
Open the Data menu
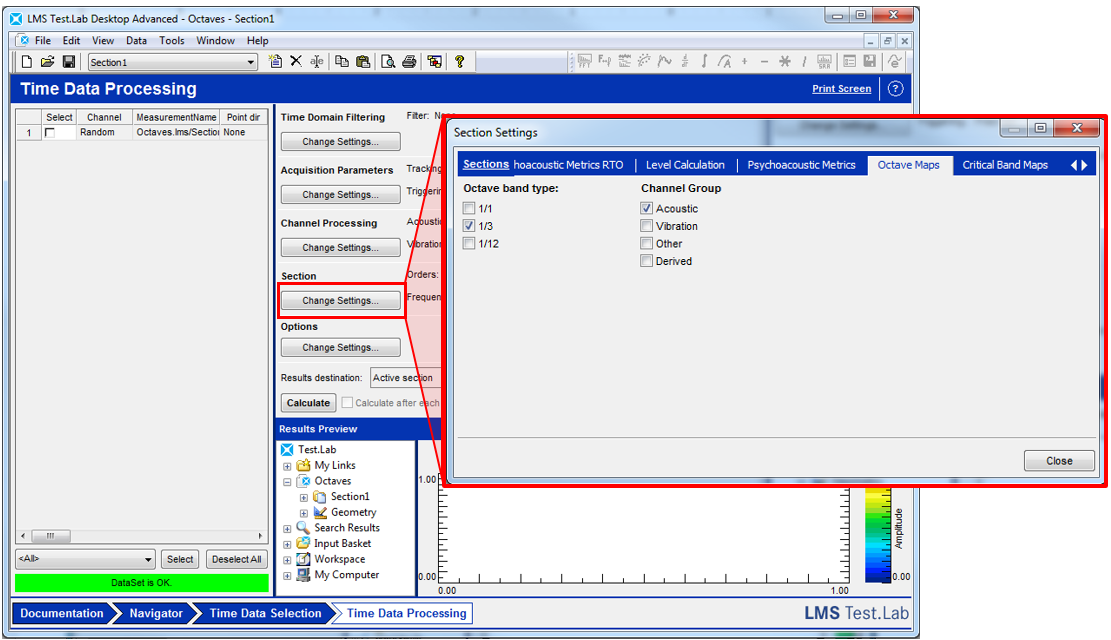(137, 40)
